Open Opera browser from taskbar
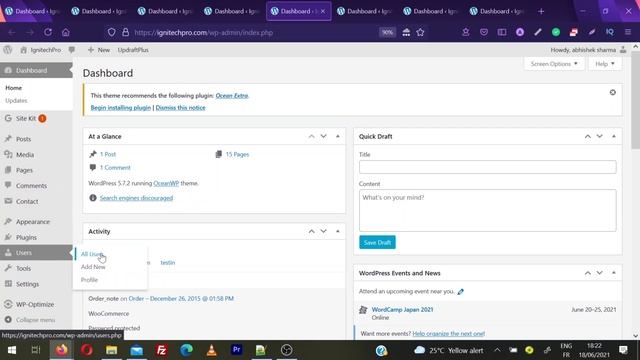This screenshot has width=640, height=360. click(x=87, y=350)
